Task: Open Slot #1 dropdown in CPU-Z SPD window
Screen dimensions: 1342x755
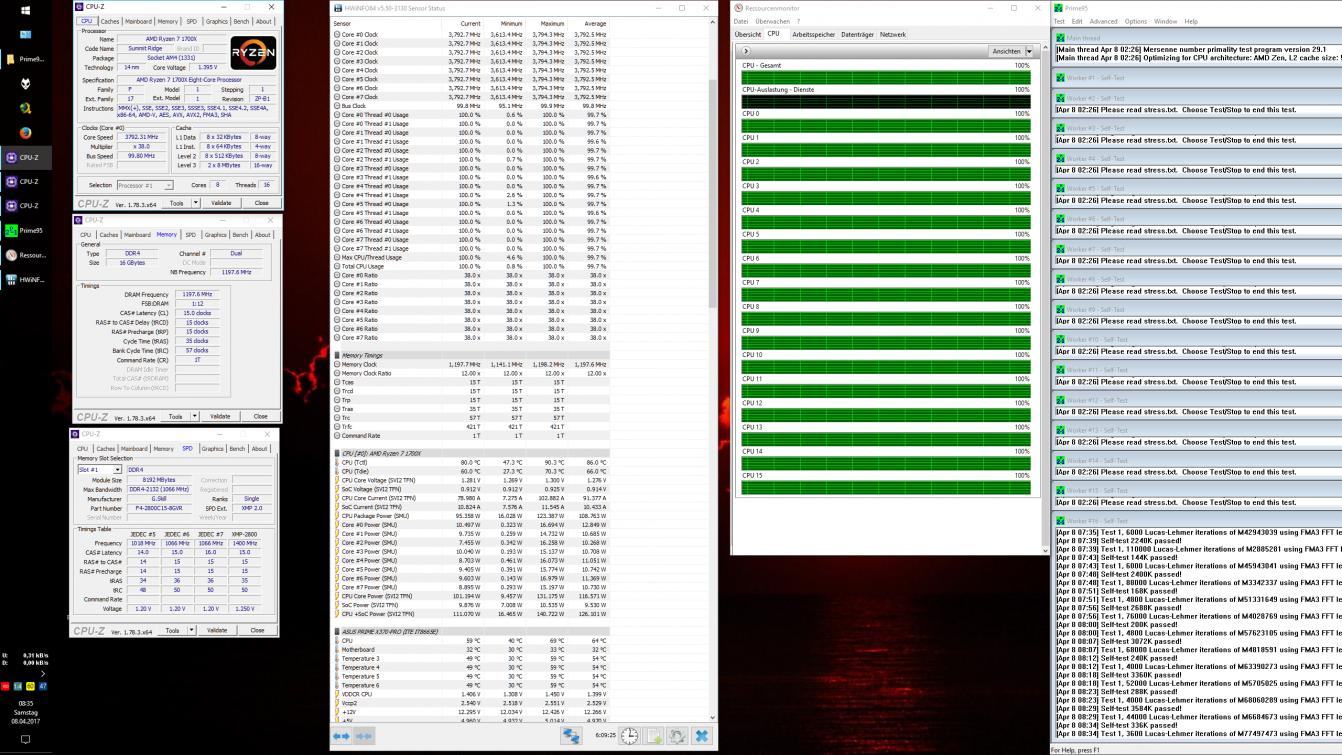Action: point(100,469)
